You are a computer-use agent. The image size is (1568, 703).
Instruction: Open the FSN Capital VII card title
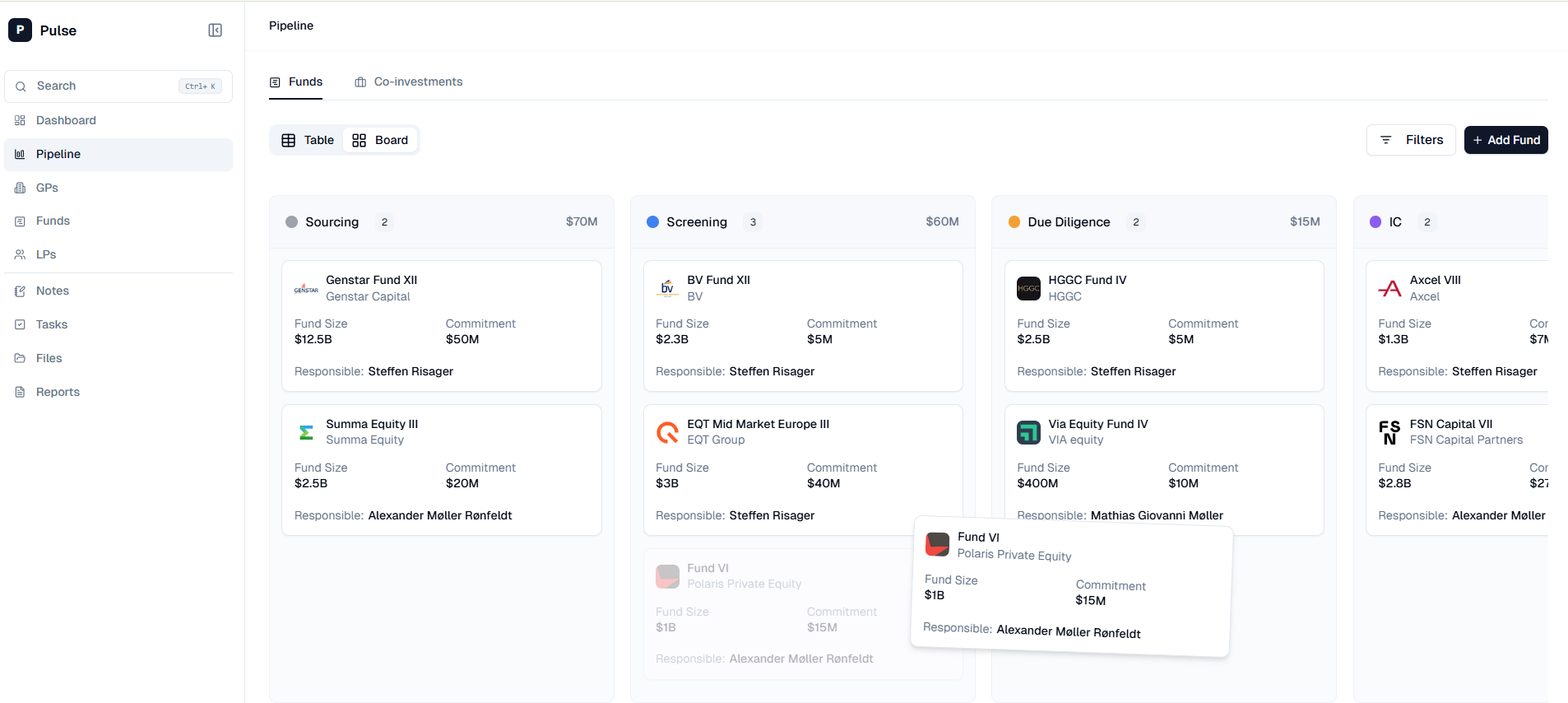click(1450, 424)
